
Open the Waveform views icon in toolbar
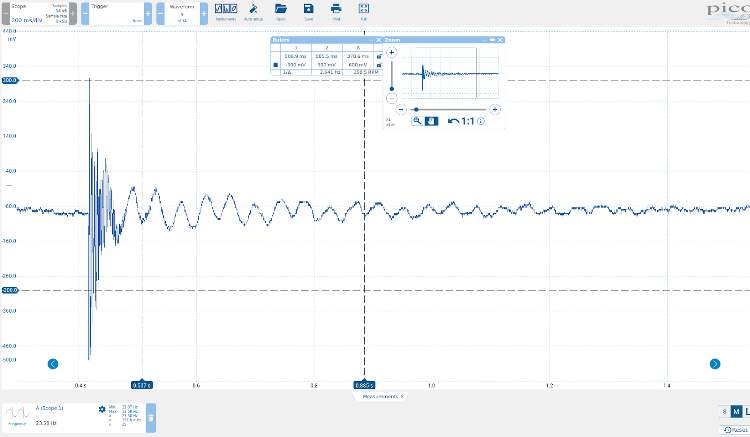(225, 12)
